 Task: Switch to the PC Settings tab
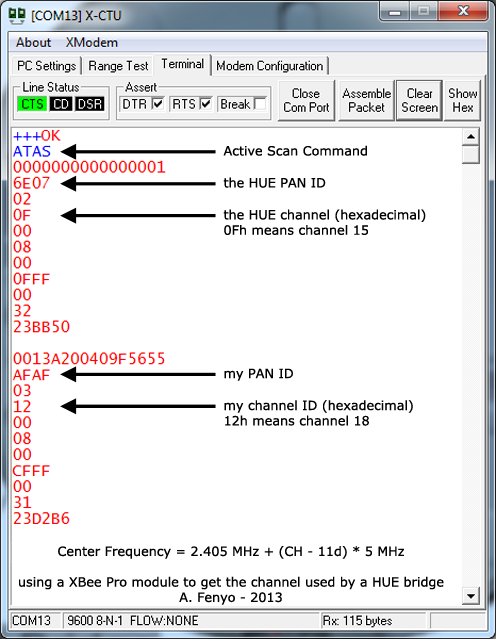pos(46,66)
